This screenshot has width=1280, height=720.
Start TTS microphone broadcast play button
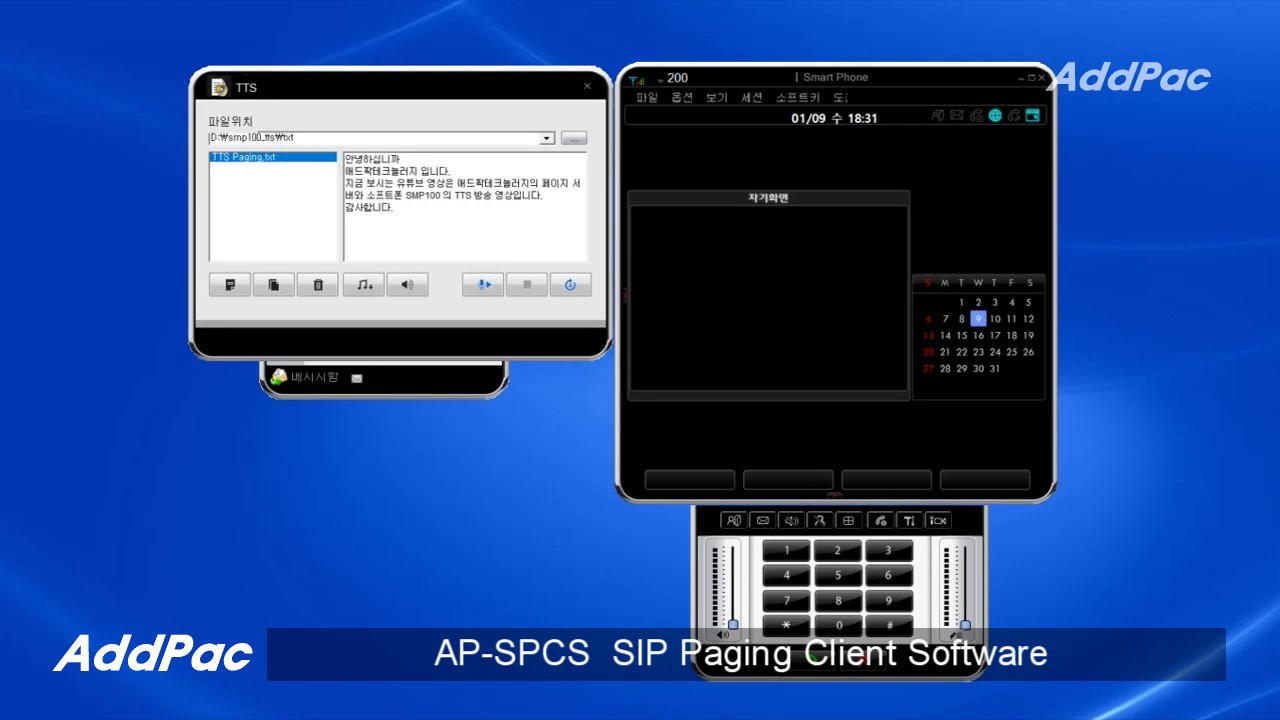[483, 285]
